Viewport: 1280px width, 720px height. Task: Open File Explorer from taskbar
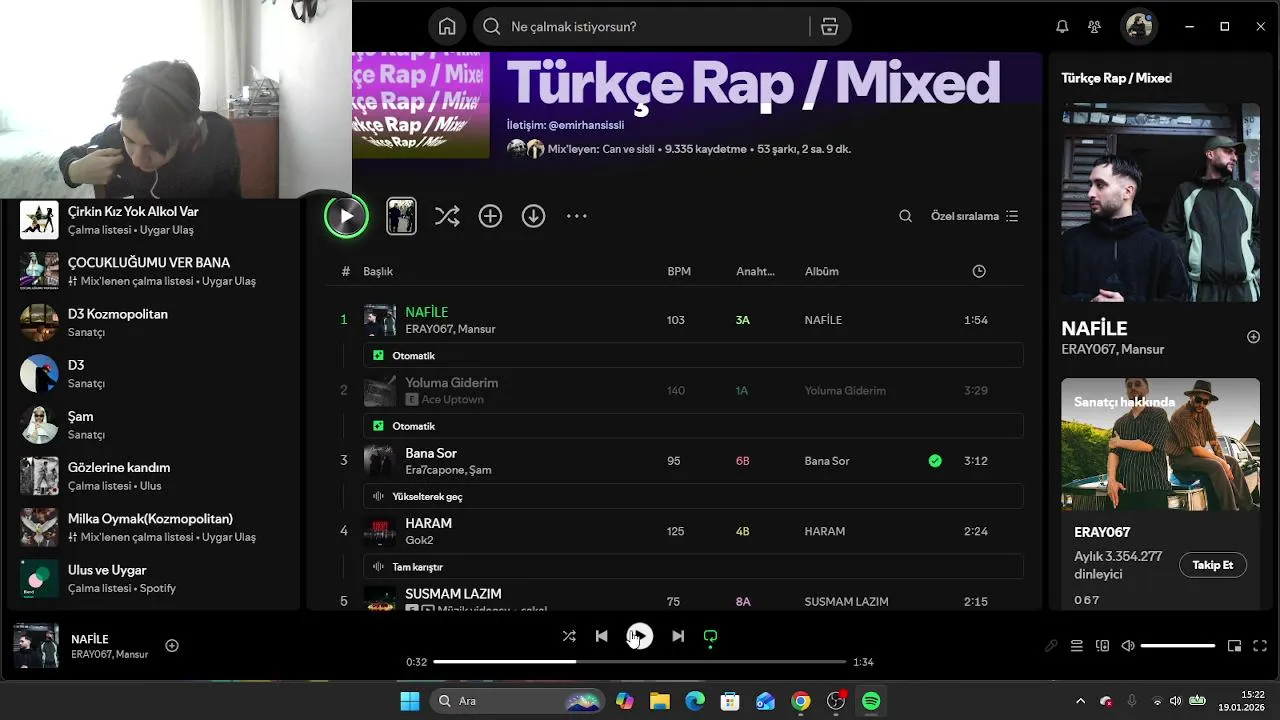pos(660,701)
